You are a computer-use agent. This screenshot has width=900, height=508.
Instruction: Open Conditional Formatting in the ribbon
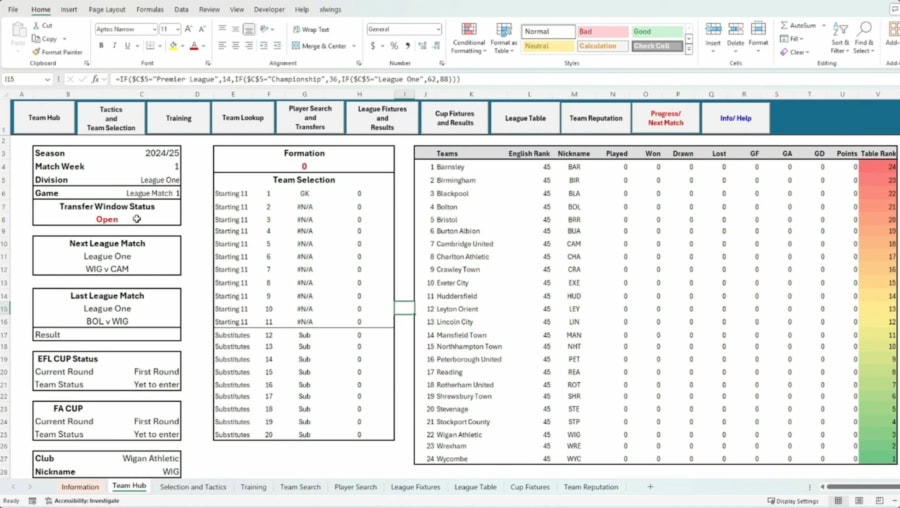pyautogui.click(x=468, y=39)
